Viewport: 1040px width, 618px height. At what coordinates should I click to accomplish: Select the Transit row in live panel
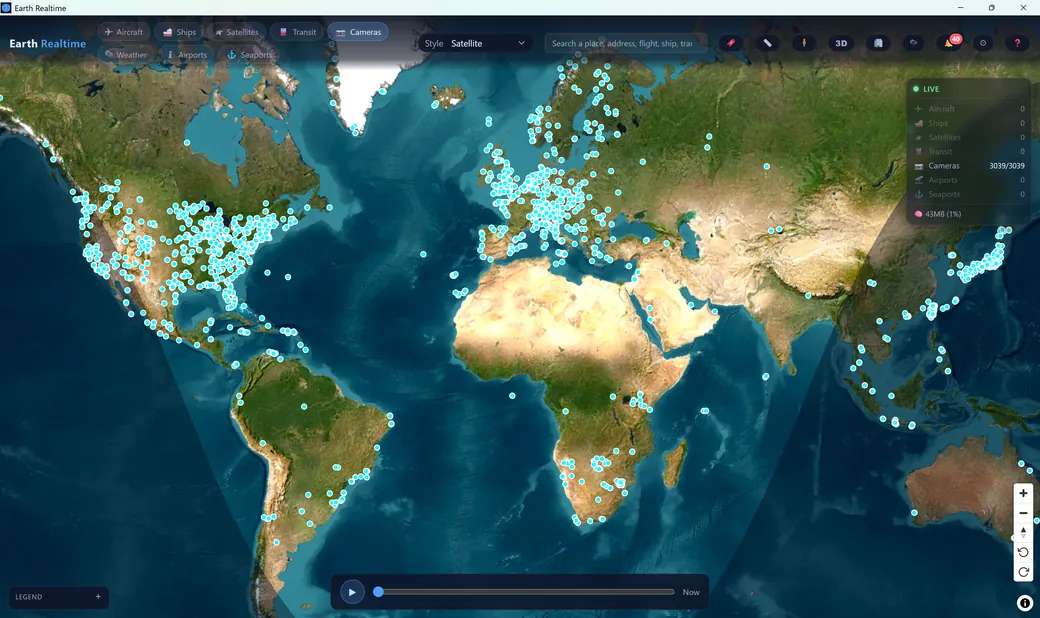point(969,151)
